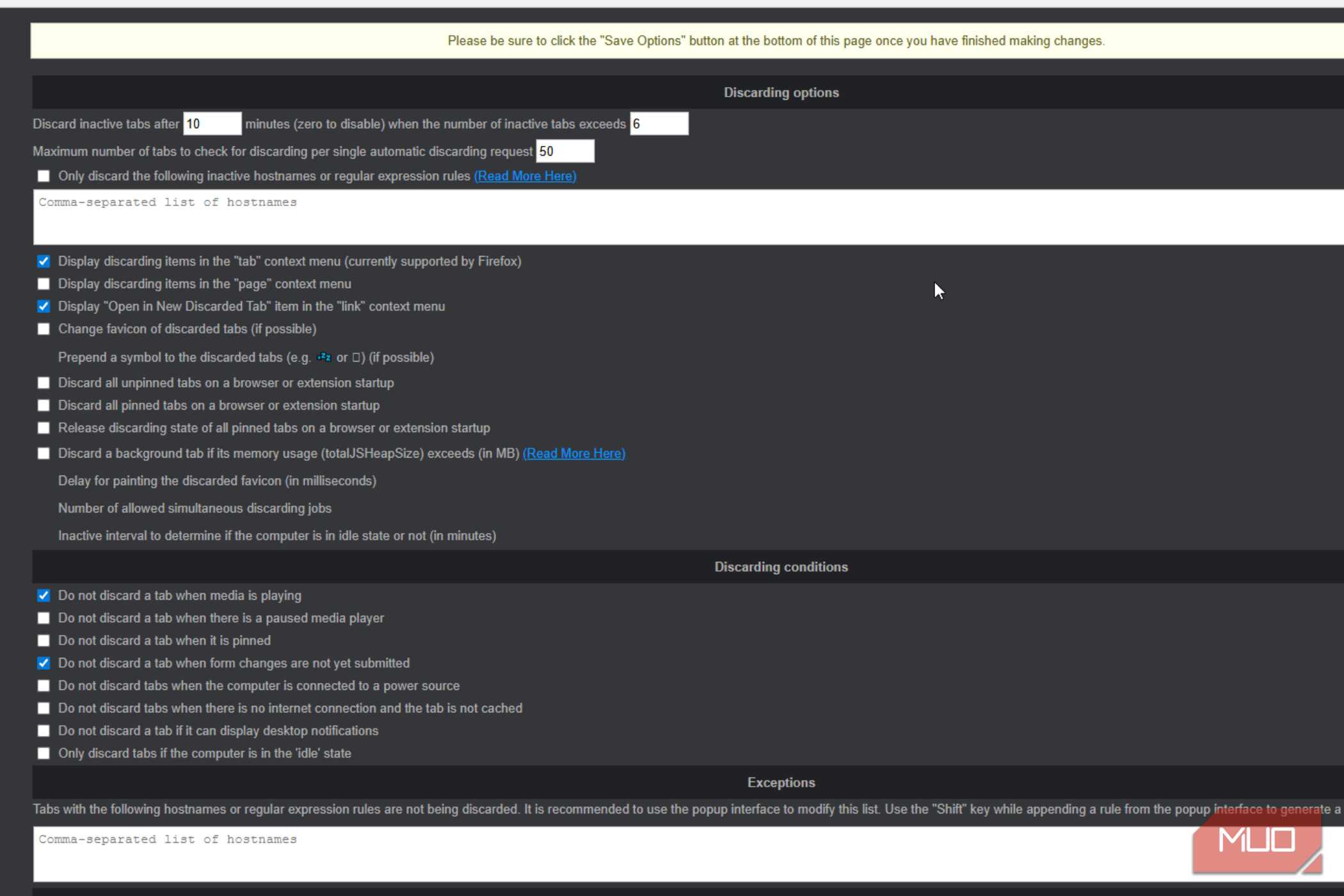Open the Read More Here link for memory usage

click(574, 453)
